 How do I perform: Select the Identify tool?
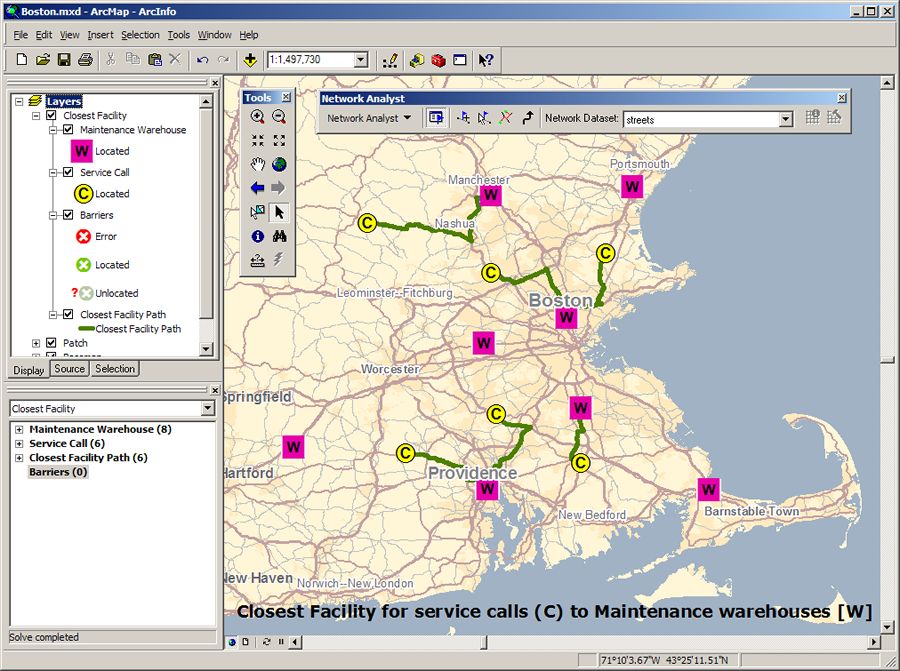click(258, 237)
